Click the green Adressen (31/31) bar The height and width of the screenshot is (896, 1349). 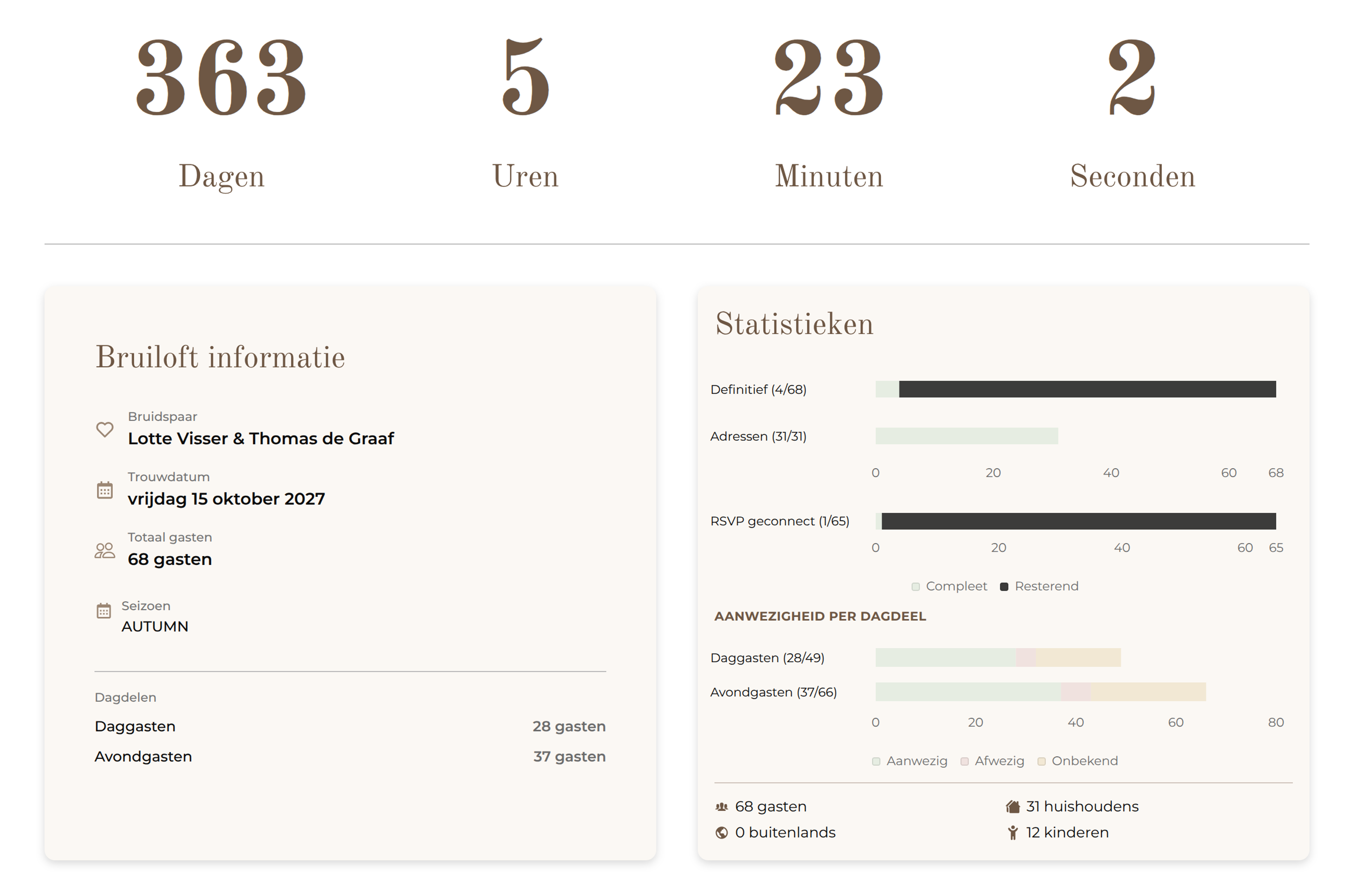[x=967, y=436]
